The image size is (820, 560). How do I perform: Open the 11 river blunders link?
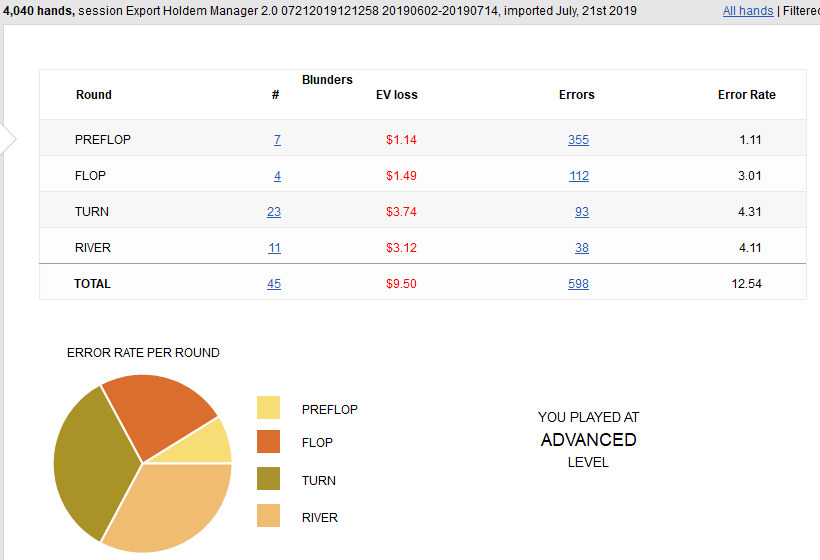(x=275, y=248)
